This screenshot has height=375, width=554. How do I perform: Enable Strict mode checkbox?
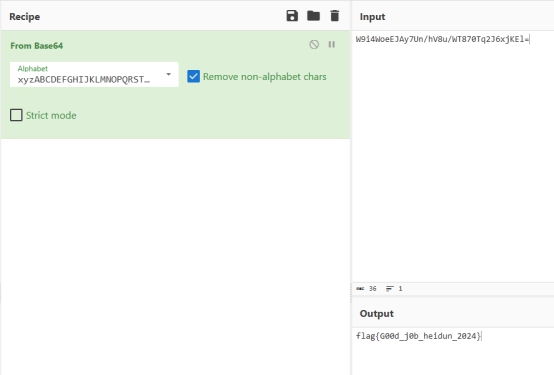16,115
